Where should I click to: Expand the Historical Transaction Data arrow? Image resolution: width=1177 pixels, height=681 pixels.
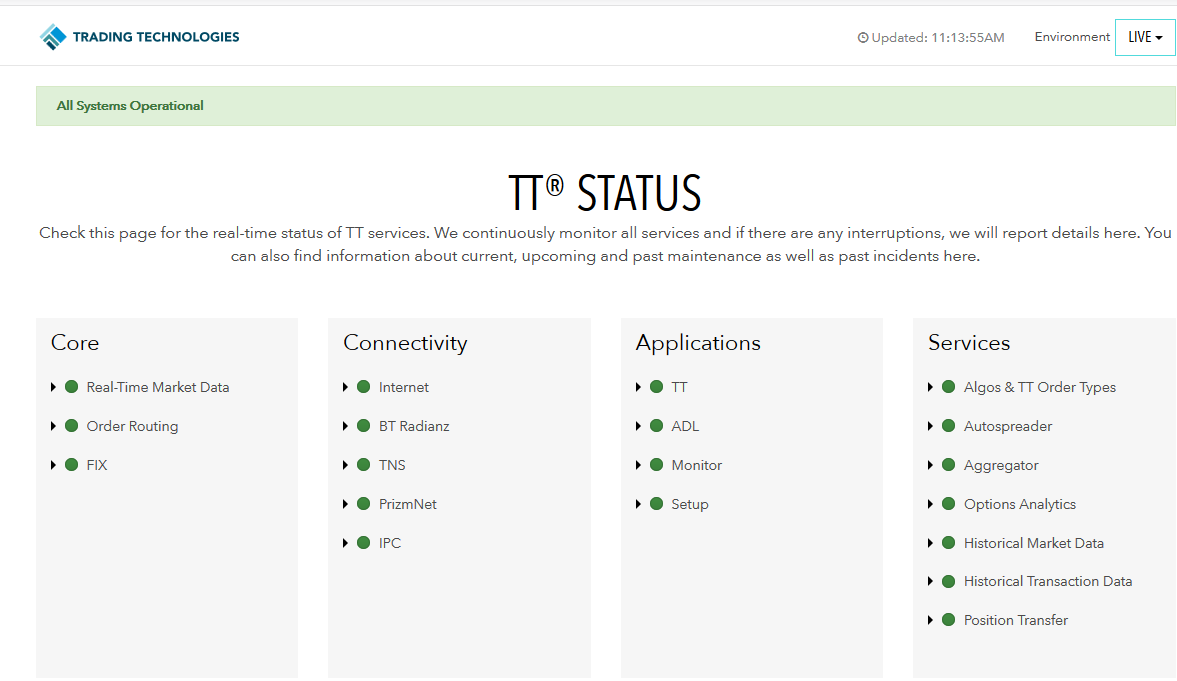coord(930,582)
